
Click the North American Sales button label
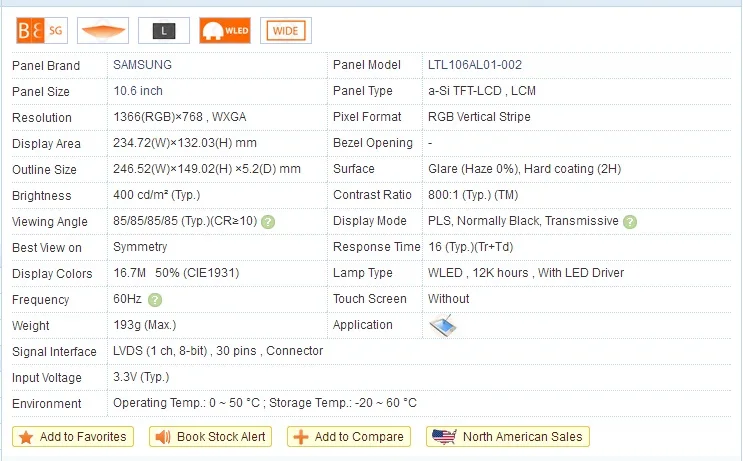pos(522,437)
